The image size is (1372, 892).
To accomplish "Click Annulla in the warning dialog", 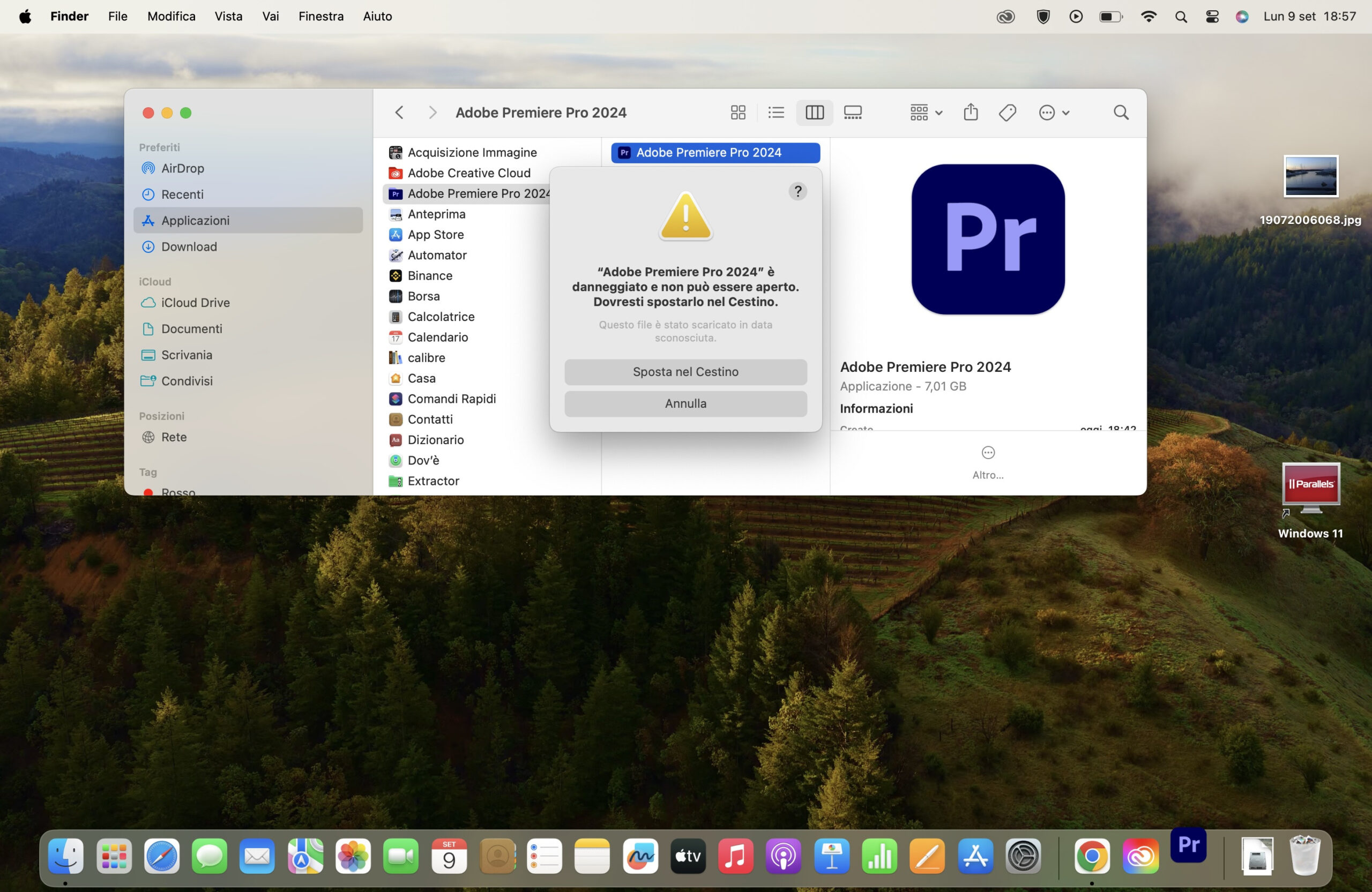I will pos(685,403).
